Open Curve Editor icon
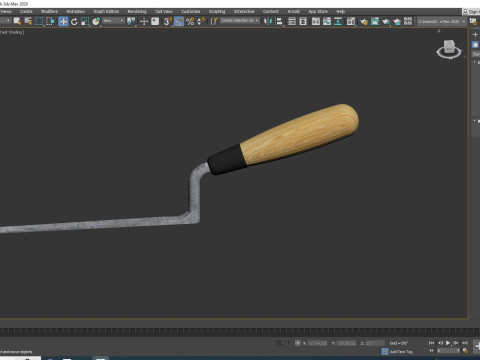This screenshot has height=360, width=480. point(327,22)
